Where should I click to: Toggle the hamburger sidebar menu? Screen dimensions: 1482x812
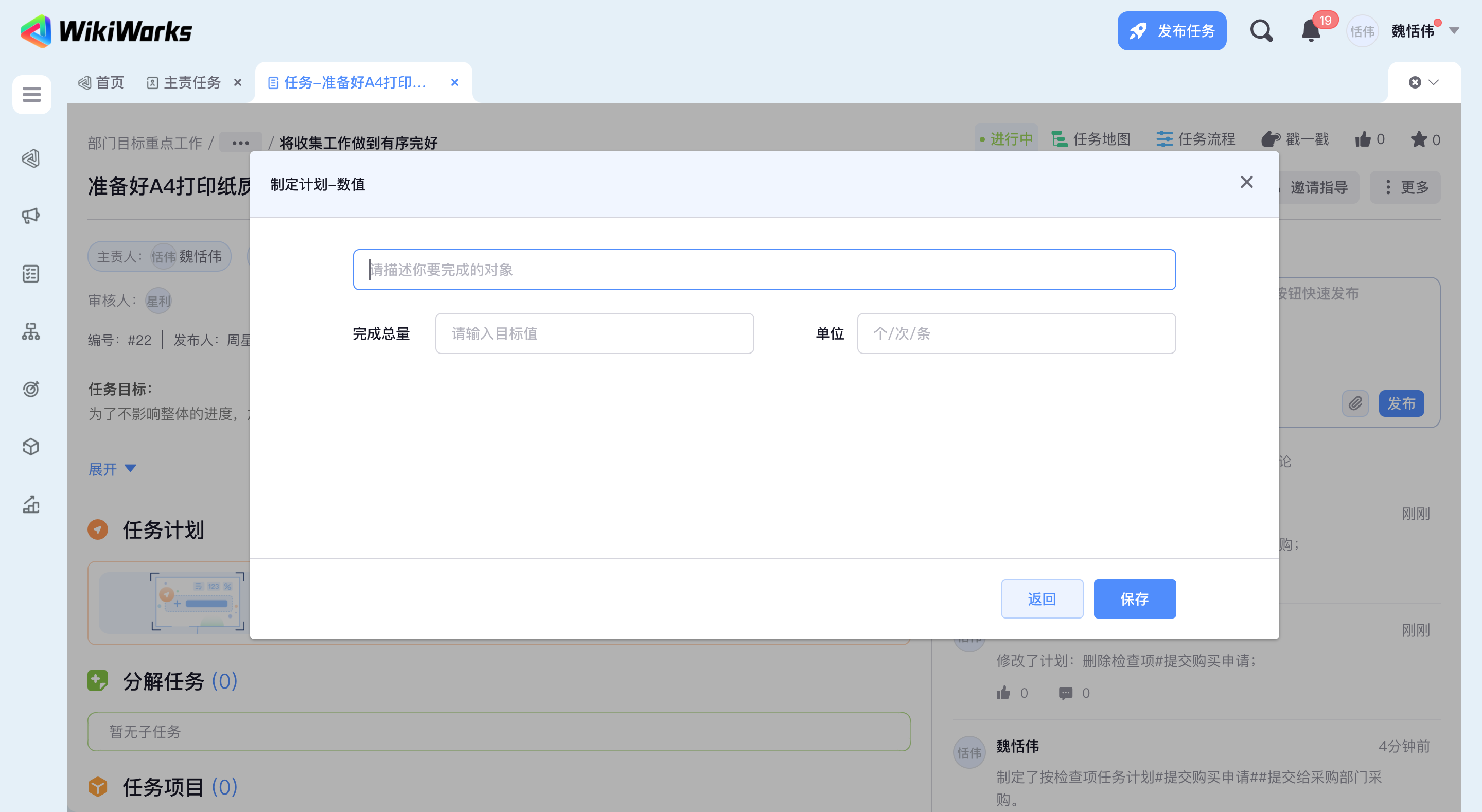(x=31, y=94)
